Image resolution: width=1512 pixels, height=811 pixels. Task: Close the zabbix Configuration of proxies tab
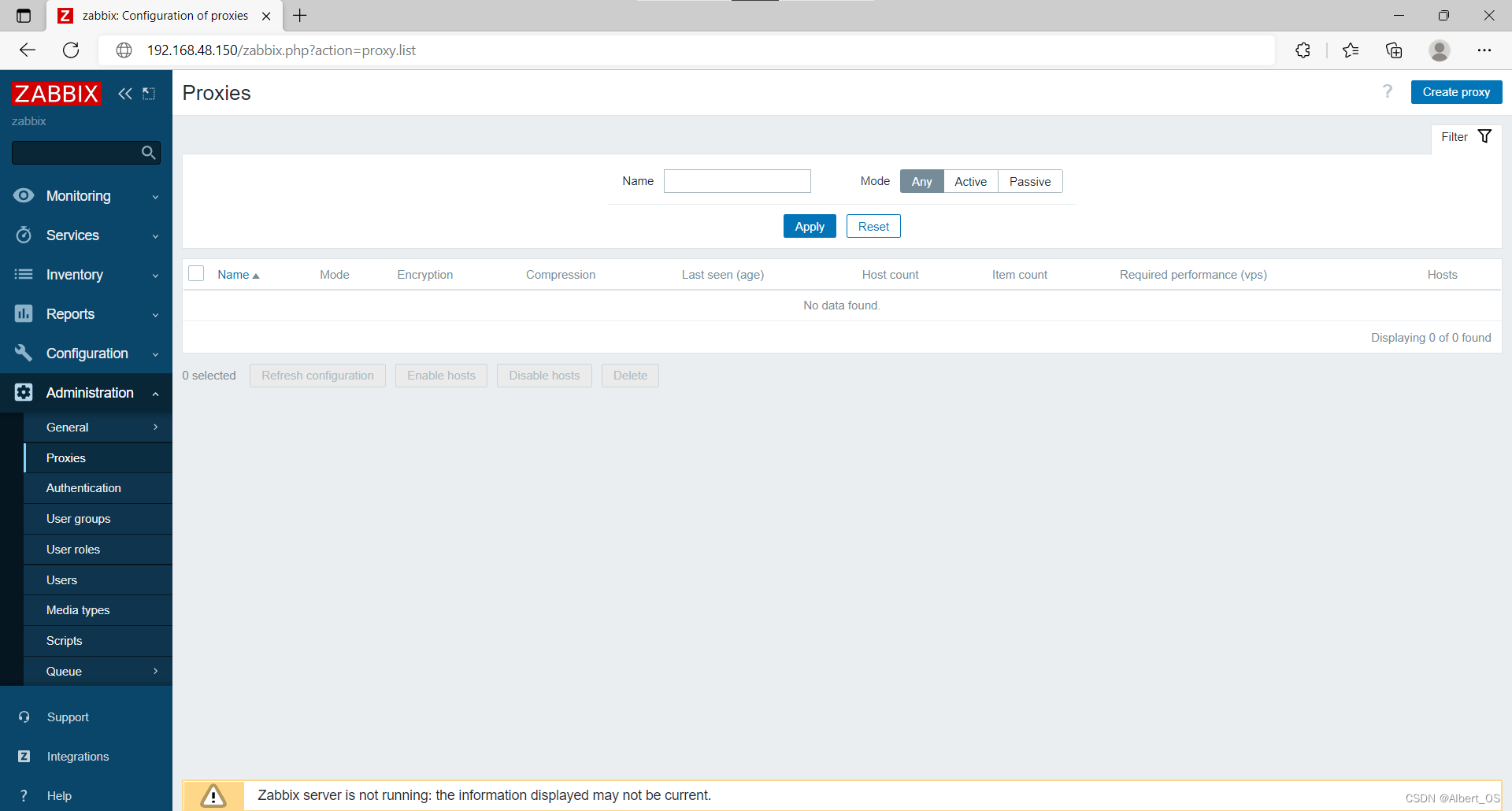click(266, 16)
